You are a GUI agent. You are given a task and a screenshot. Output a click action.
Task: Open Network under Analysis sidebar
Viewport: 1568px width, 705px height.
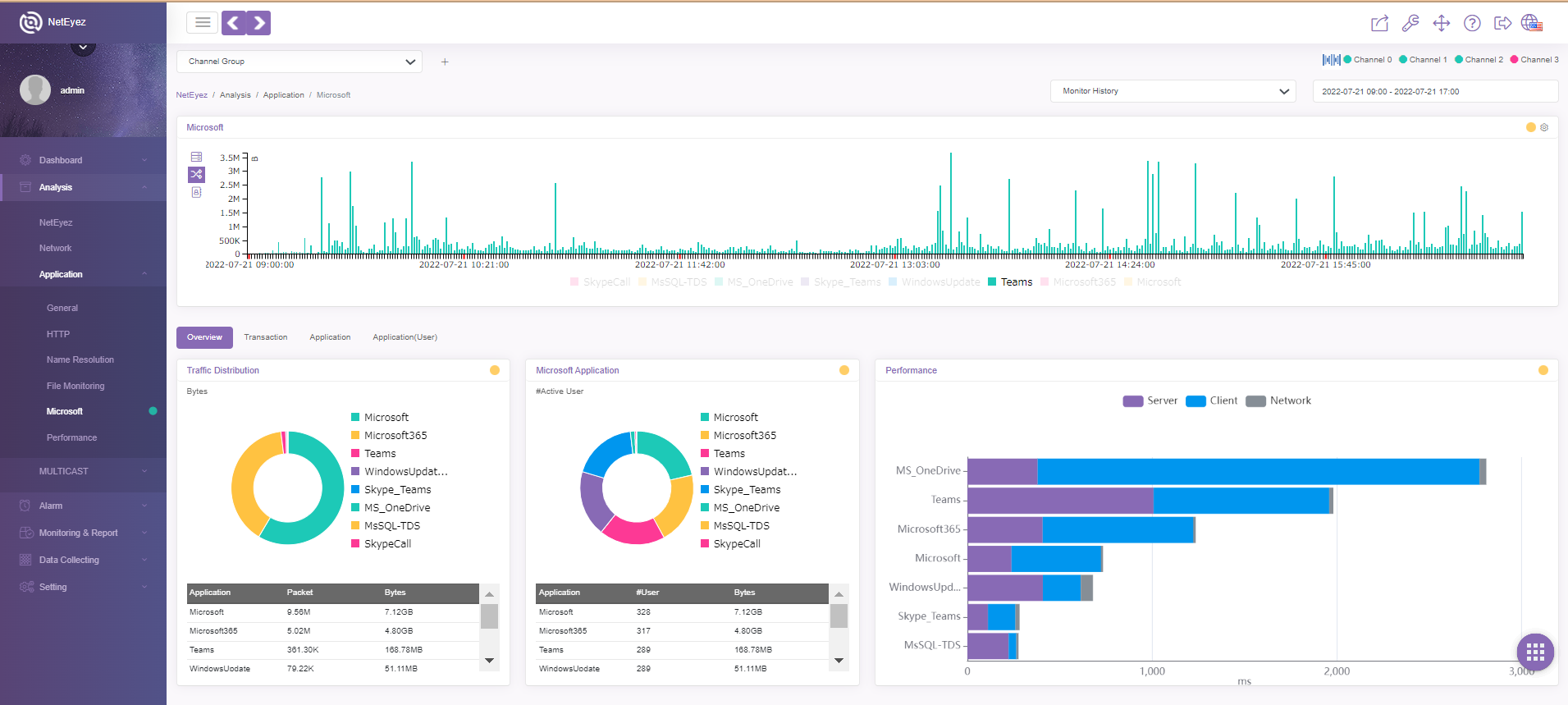(56, 248)
